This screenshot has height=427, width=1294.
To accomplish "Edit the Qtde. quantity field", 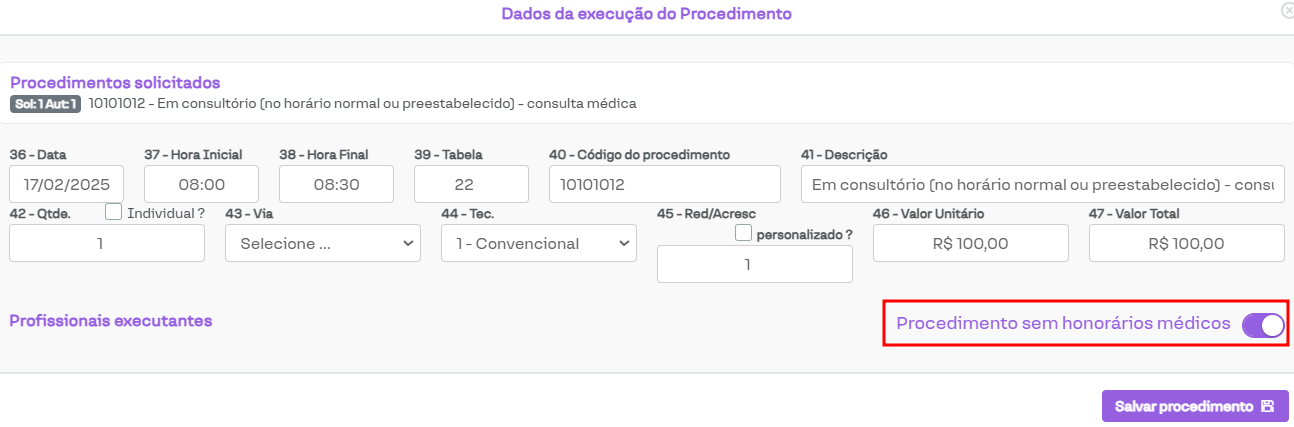I will point(107,243).
